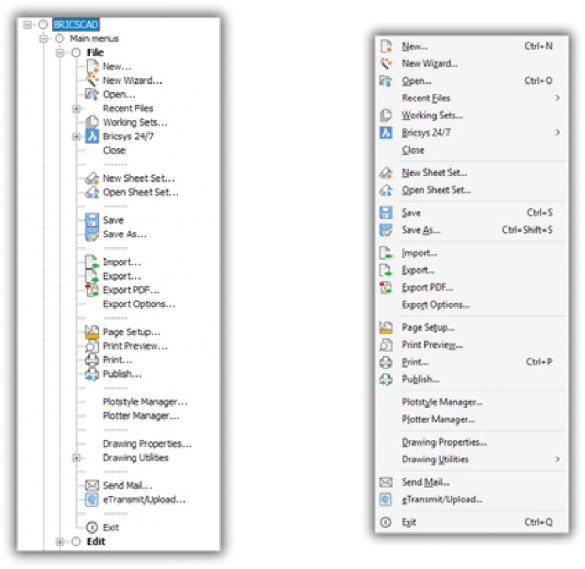Expand the Recent Files tree node
This screenshot has width=585, height=569.
click(76, 109)
